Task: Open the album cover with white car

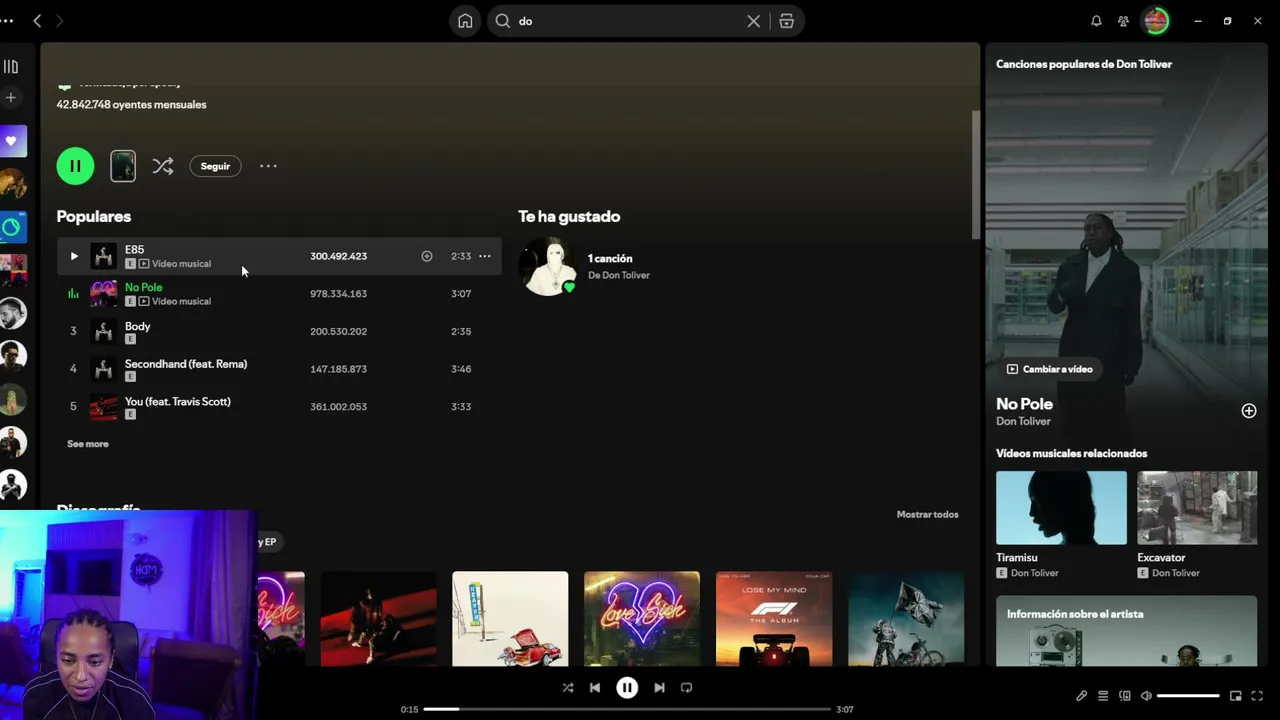Action: (x=510, y=618)
